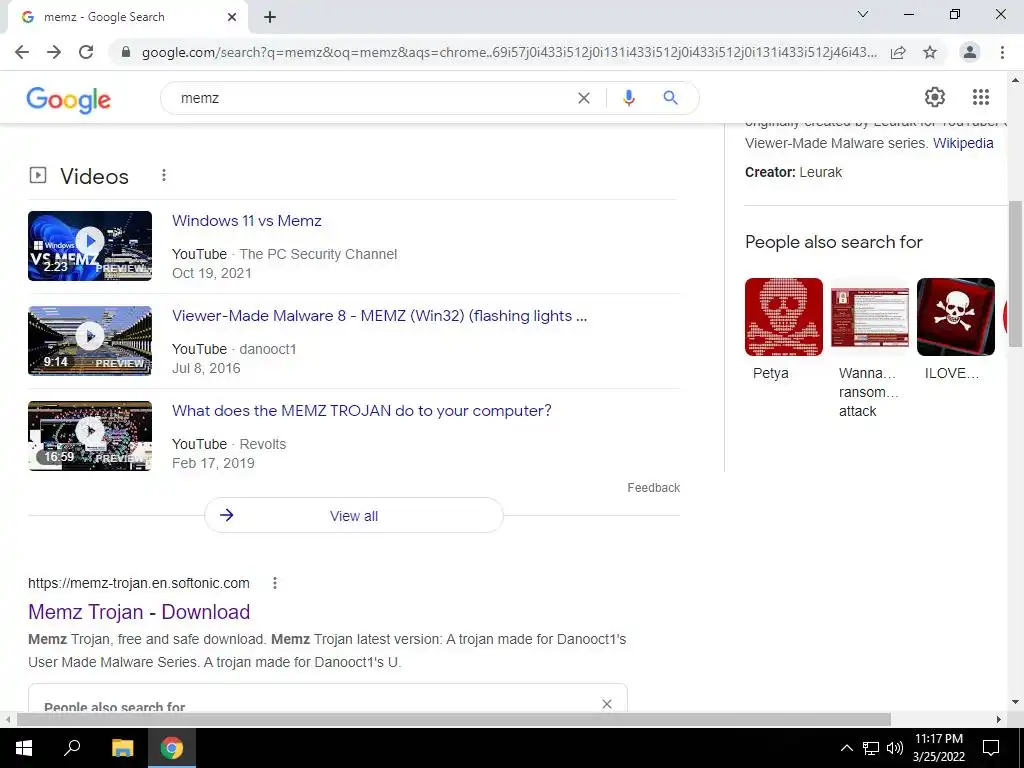The width and height of the screenshot is (1024, 768).
Task: Open the Windows Start menu
Action: tap(24, 748)
